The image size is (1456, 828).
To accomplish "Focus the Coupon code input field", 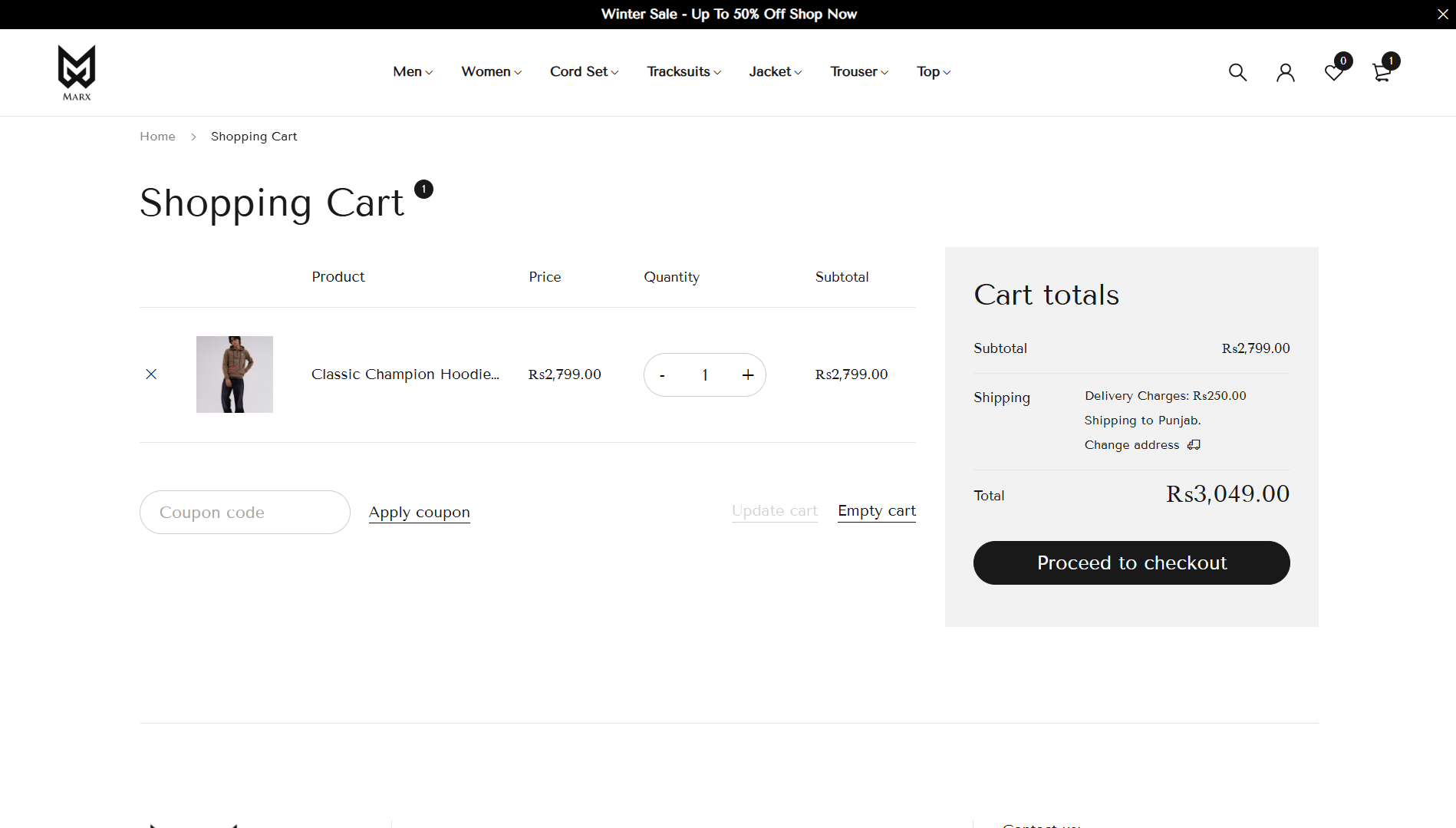I will point(245,513).
